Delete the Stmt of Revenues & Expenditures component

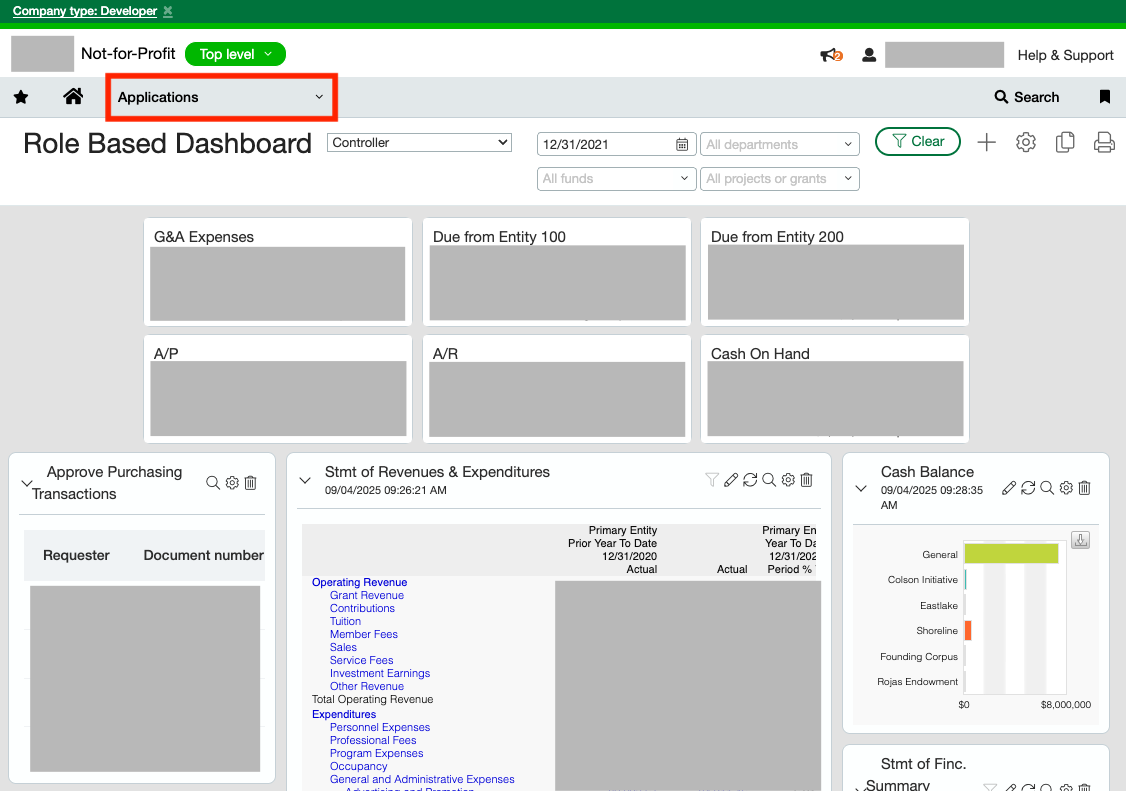click(806, 480)
